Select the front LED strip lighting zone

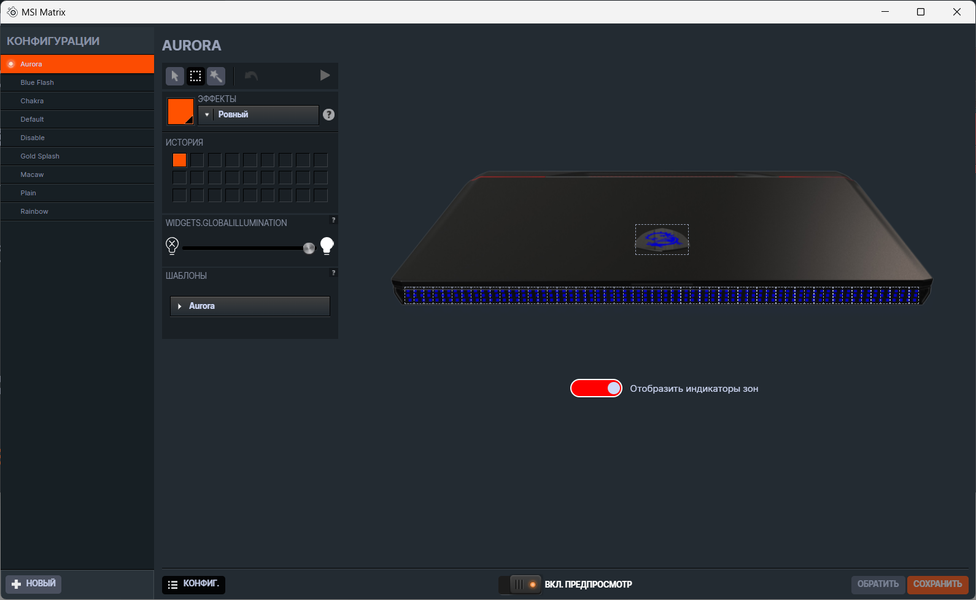coord(661,295)
